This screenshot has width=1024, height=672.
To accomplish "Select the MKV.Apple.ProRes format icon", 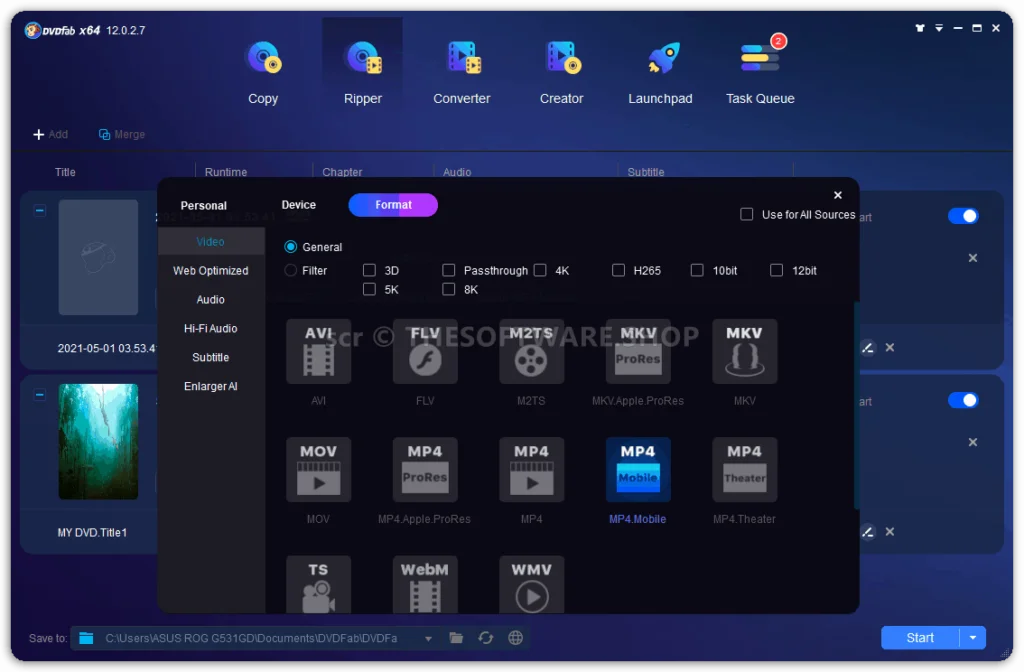I will pyautogui.click(x=638, y=351).
